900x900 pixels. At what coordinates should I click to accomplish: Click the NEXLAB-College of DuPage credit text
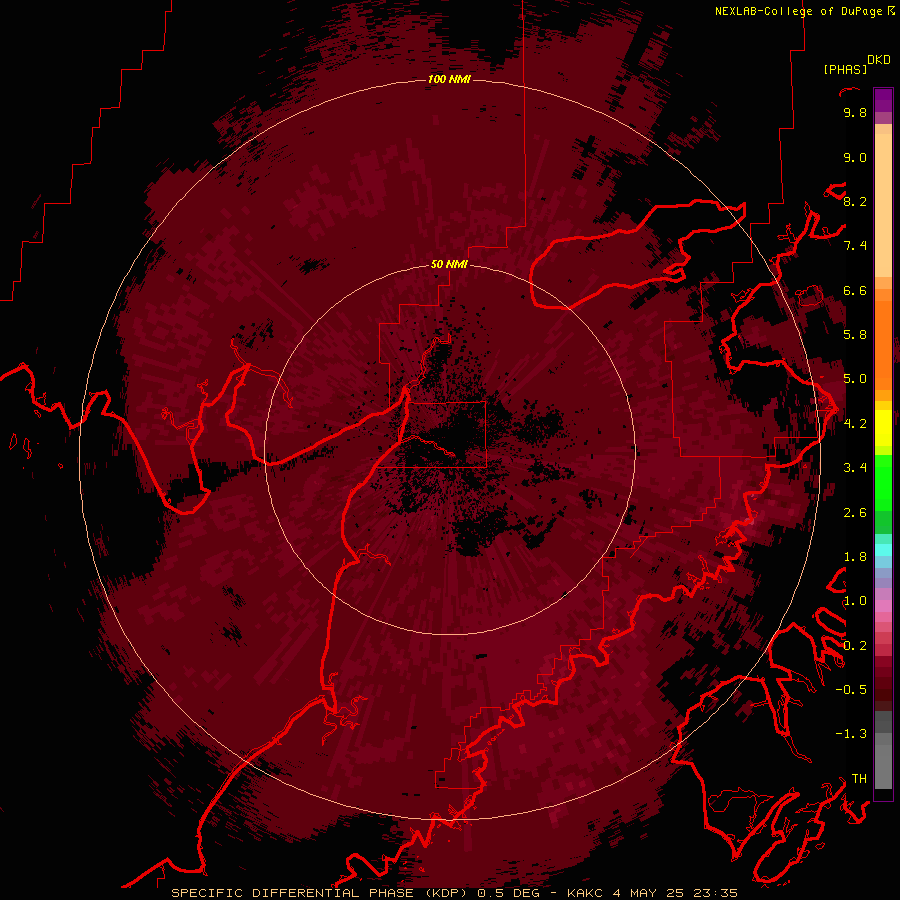(x=798, y=11)
